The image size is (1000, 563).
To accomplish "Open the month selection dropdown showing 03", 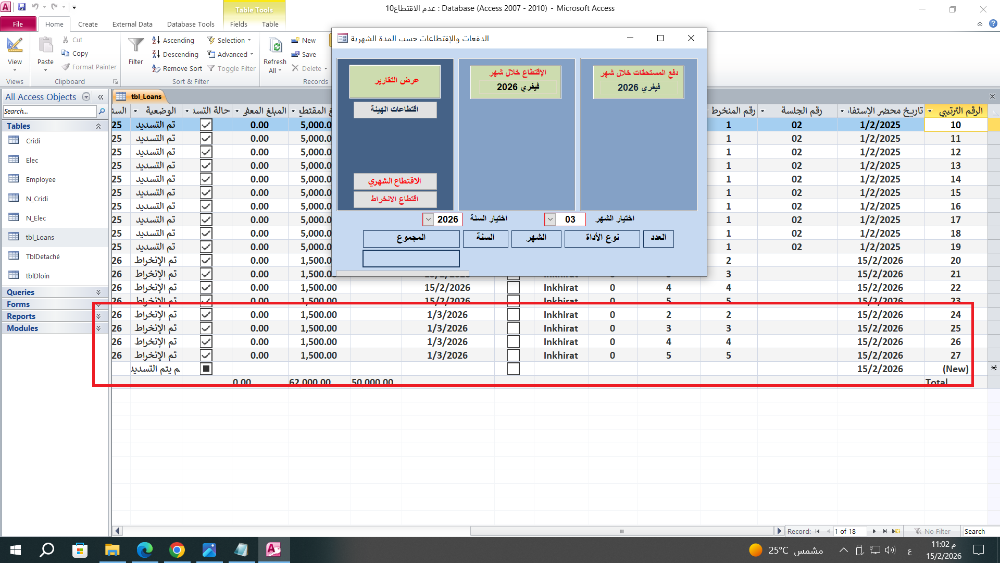I will [550, 219].
